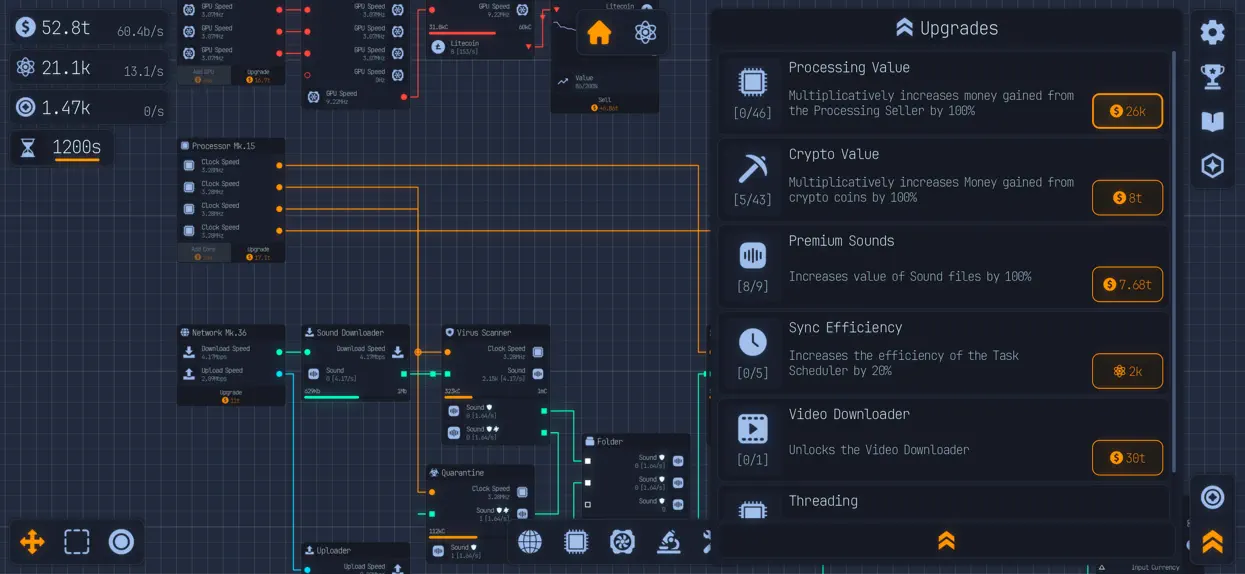Click the orange home icon
The height and width of the screenshot is (574, 1245).
click(x=599, y=33)
